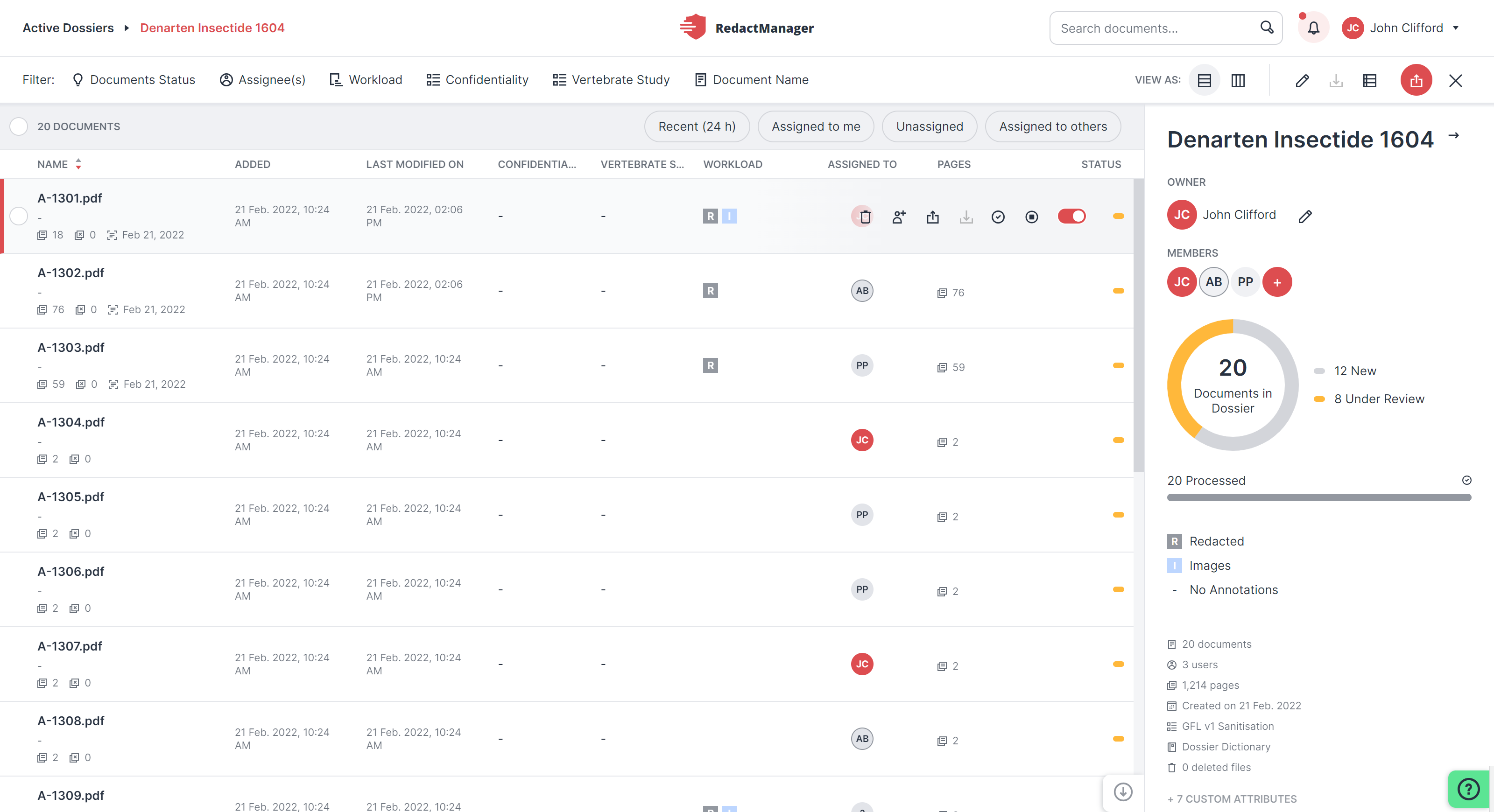Add a new member with the plus button
Screen dimensions: 1494x812
click(1277, 282)
